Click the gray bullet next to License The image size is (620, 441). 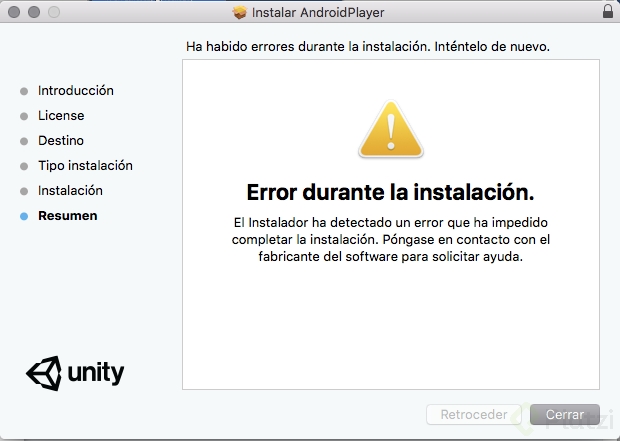[24, 116]
